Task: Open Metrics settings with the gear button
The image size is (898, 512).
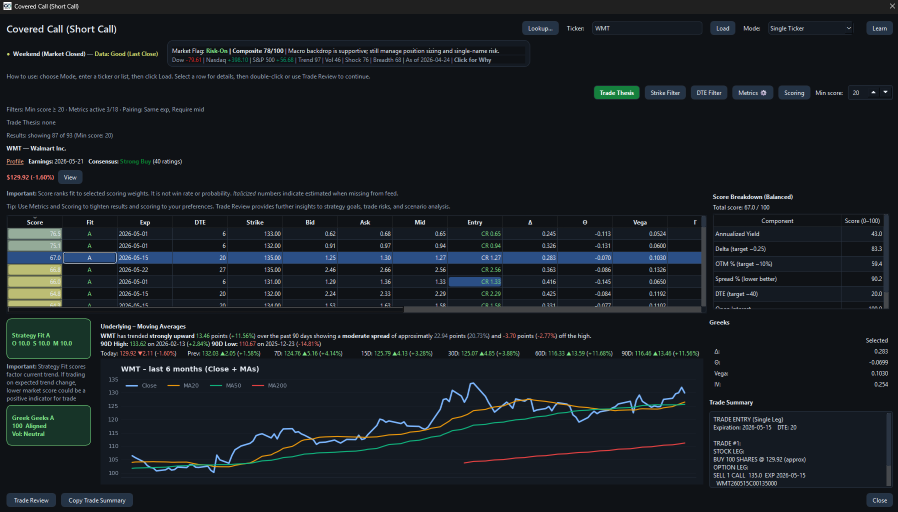Action: 753,93
